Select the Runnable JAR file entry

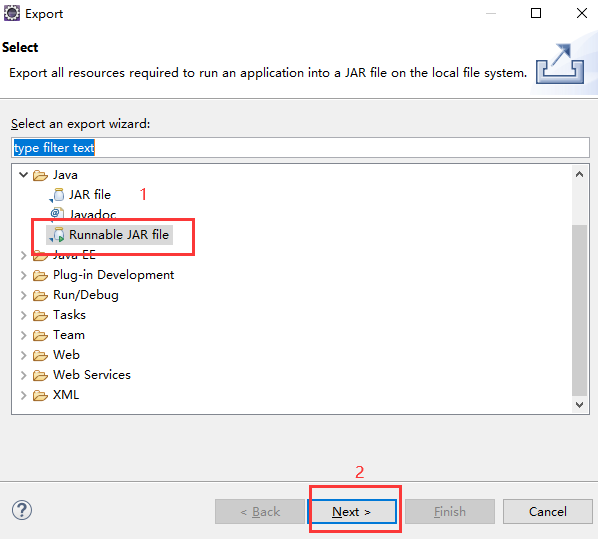pyautogui.click(x=119, y=235)
